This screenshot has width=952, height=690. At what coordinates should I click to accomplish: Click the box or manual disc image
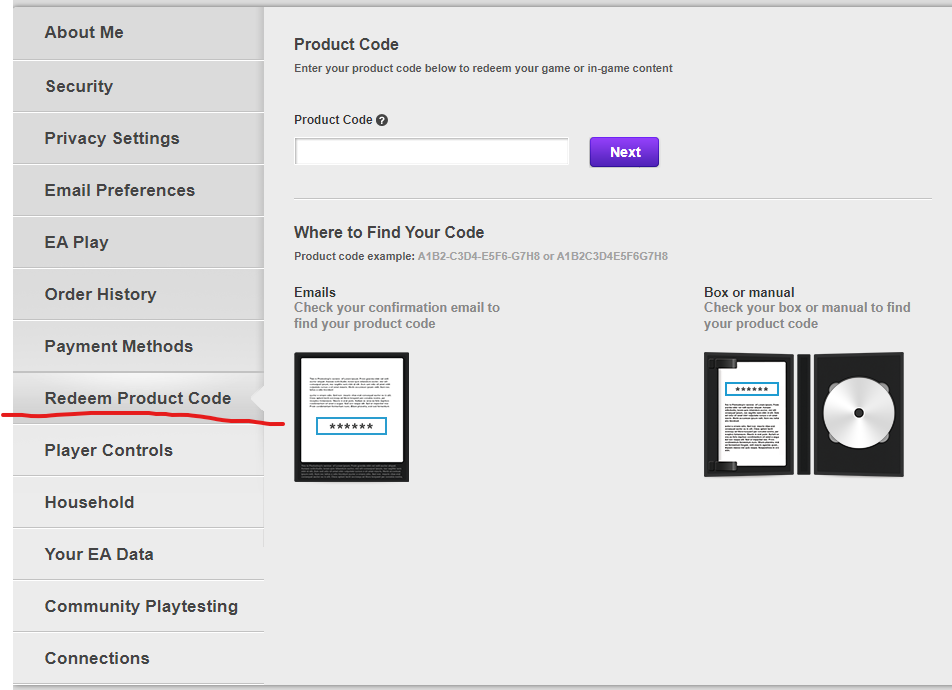(x=804, y=414)
